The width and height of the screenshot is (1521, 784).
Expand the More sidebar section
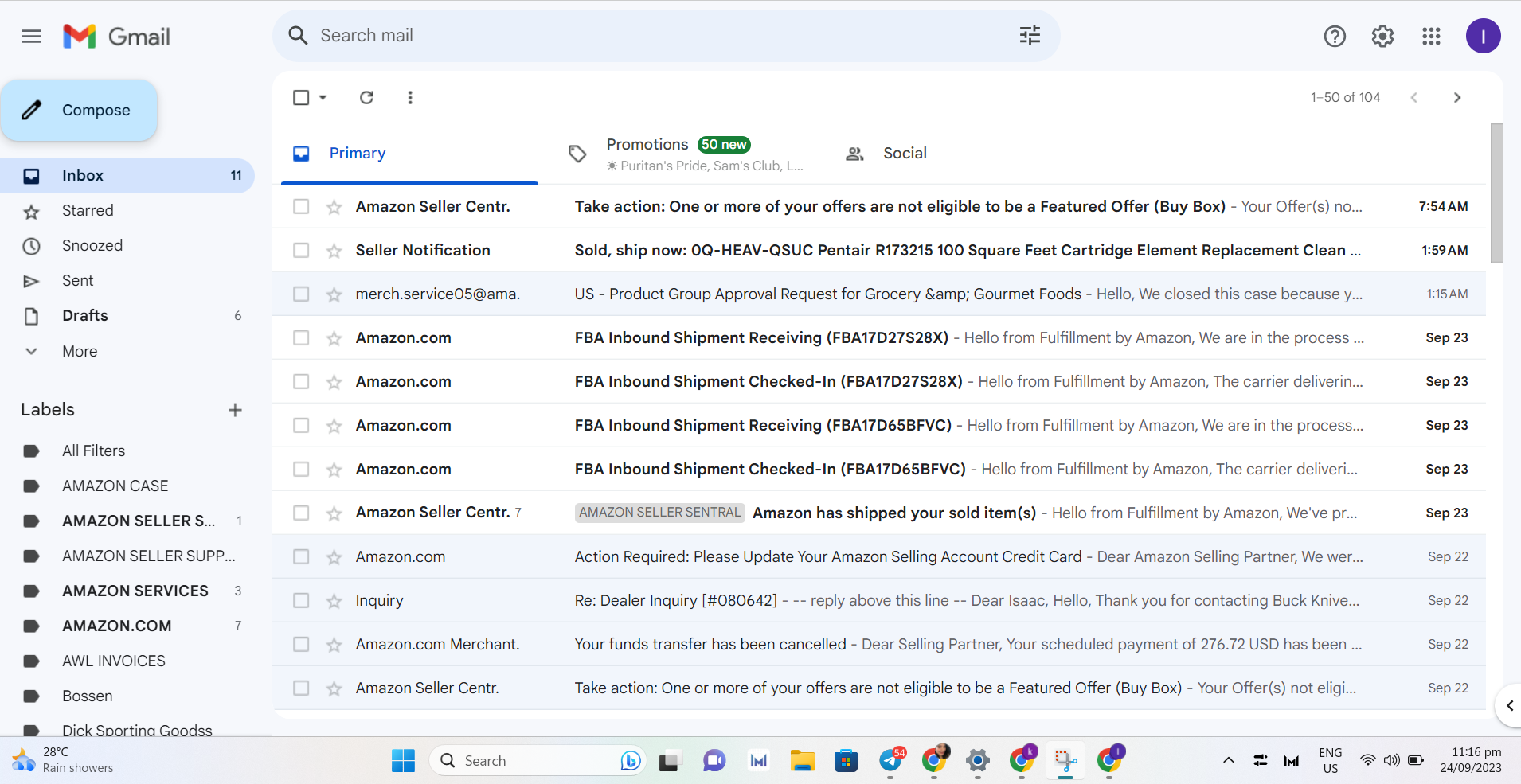[x=80, y=351]
